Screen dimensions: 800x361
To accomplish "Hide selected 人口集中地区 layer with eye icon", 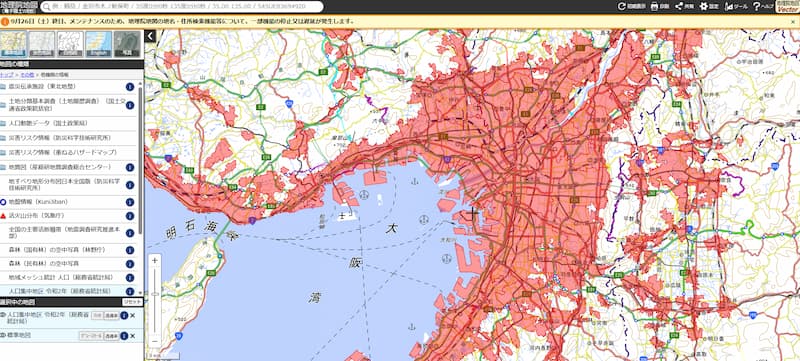I will [x=4, y=315].
